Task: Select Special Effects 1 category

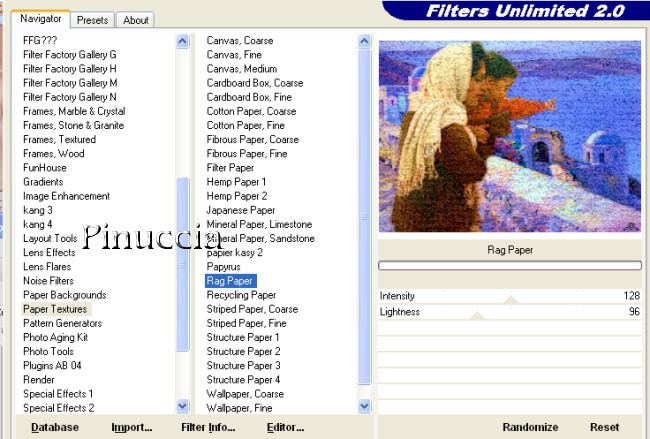Action: pos(58,394)
